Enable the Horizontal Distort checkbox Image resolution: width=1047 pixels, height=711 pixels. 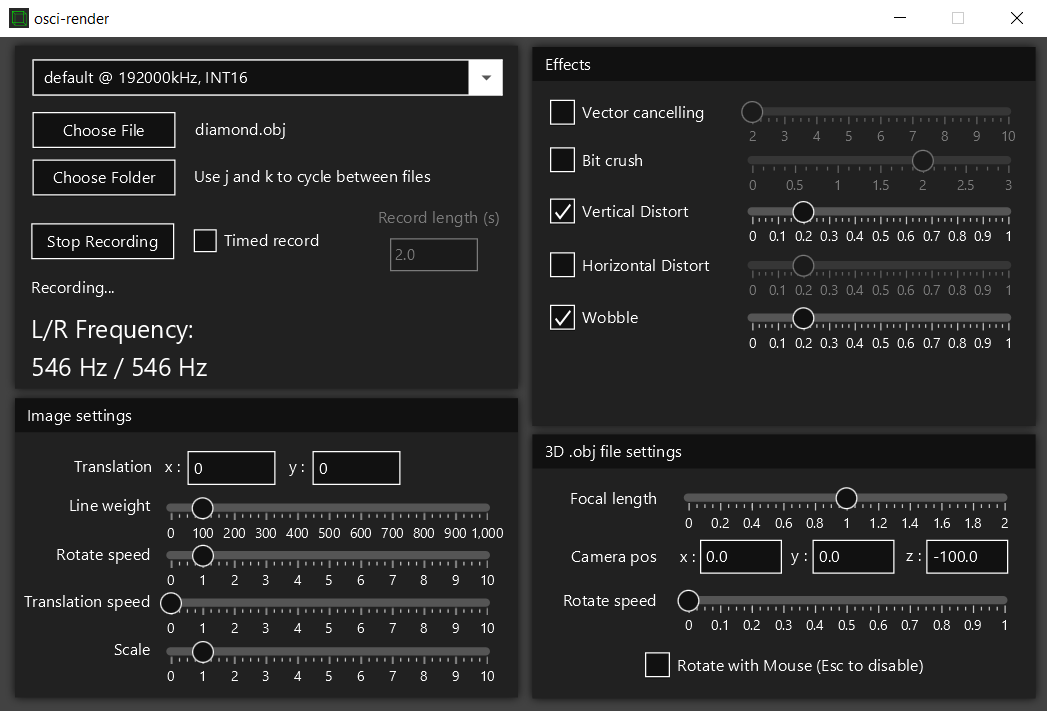coord(562,265)
